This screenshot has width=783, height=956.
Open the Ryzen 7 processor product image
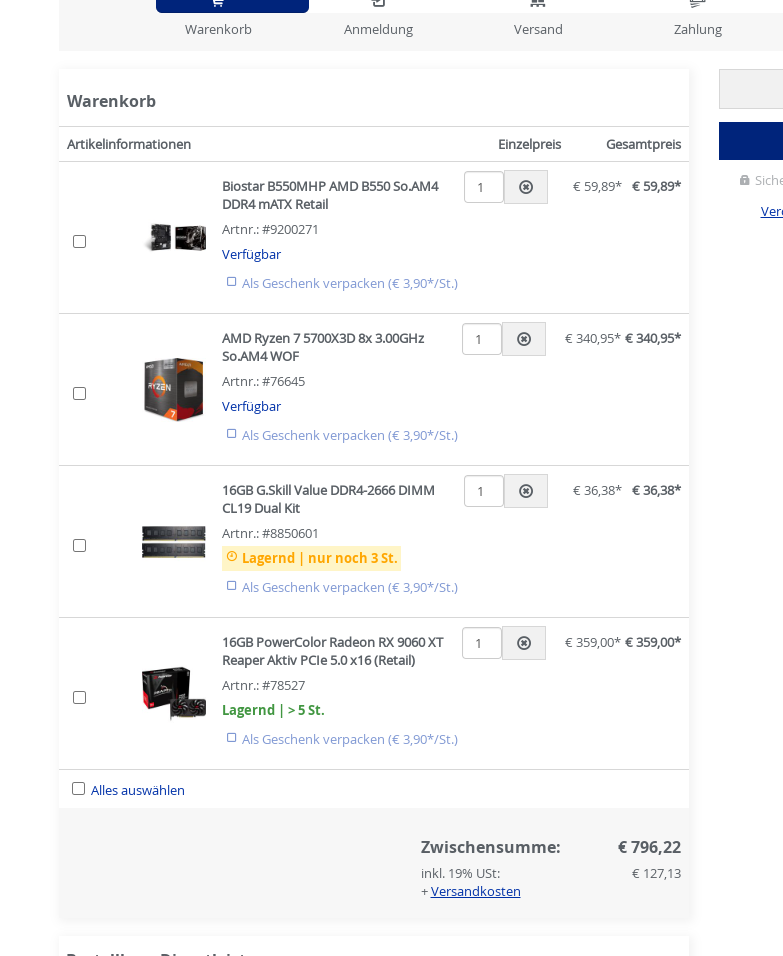[174, 389]
